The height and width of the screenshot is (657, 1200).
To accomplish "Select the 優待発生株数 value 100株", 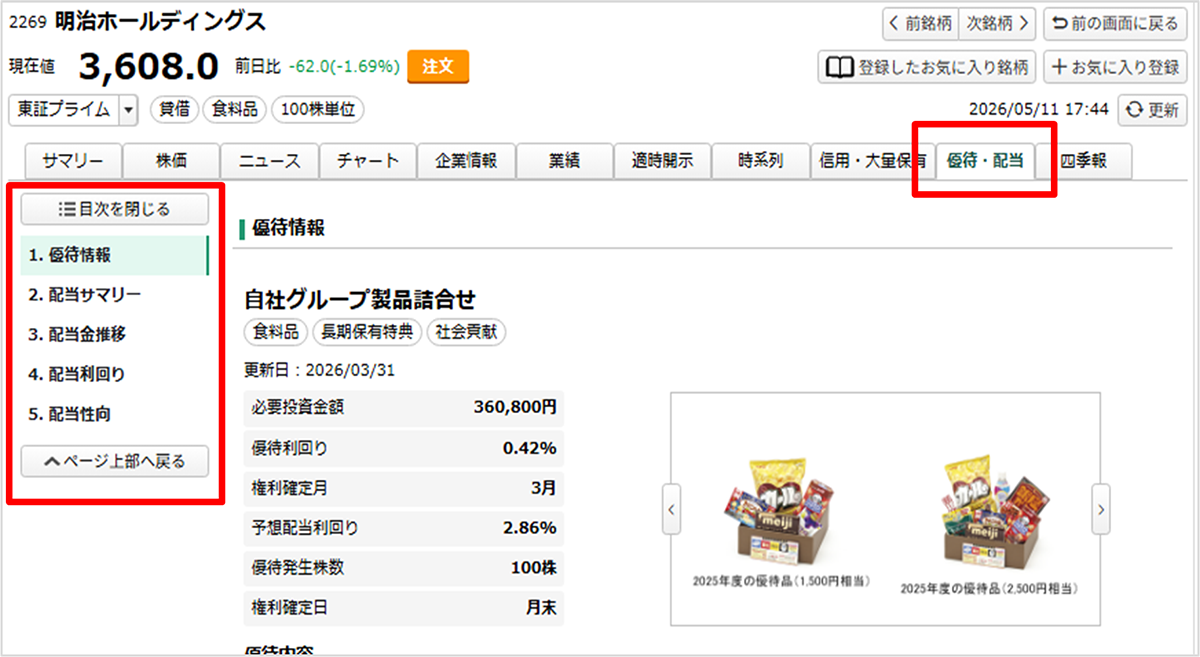I will (534, 568).
